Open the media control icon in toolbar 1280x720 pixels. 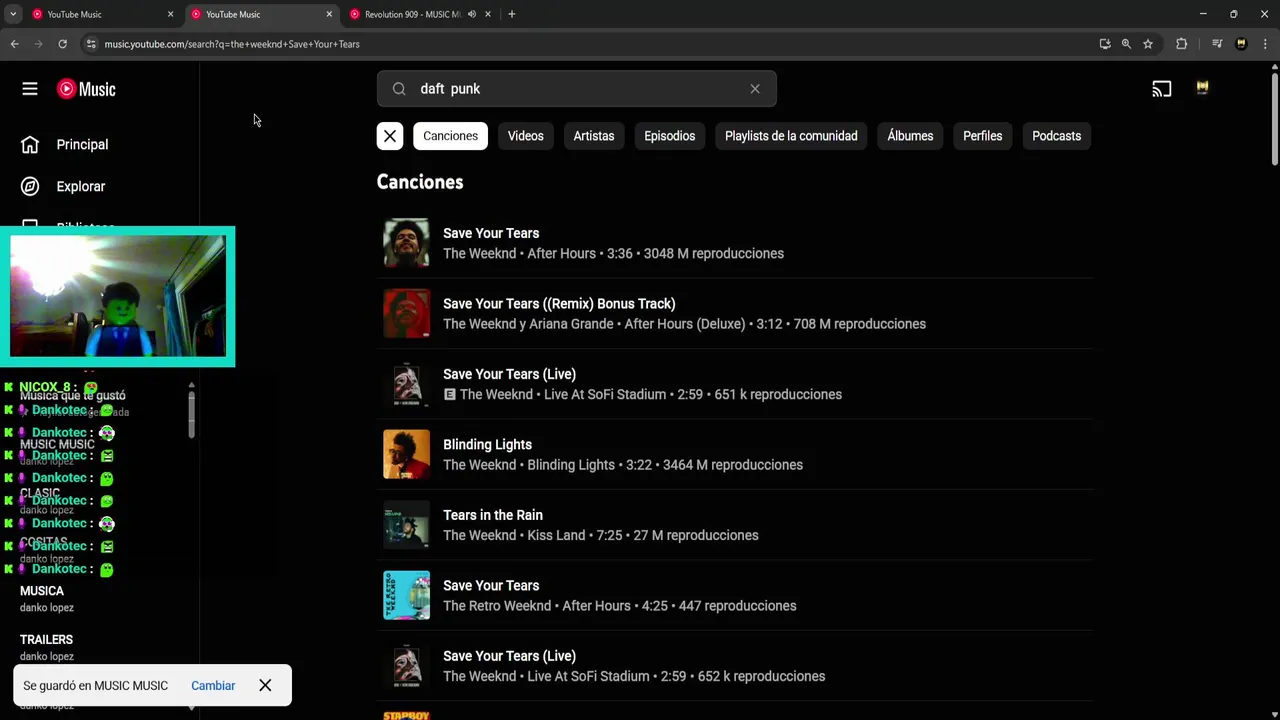1217,44
